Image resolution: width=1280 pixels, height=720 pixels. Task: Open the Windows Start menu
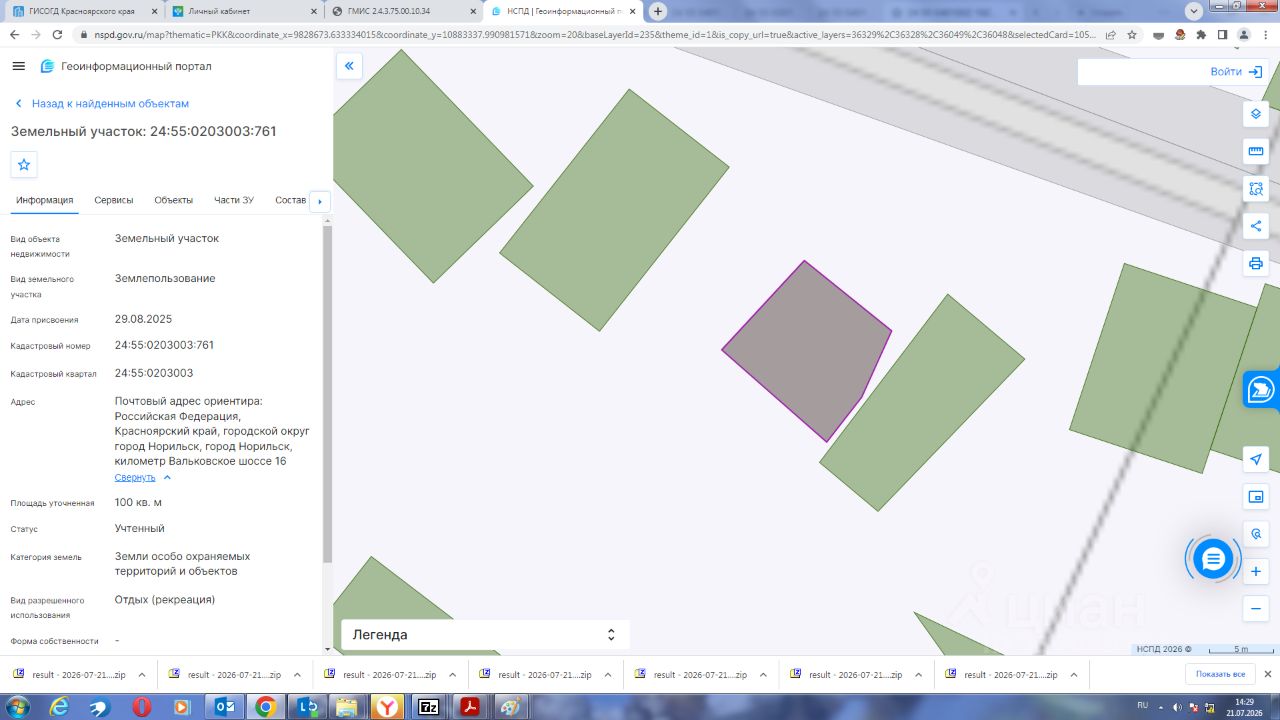coord(16,707)
